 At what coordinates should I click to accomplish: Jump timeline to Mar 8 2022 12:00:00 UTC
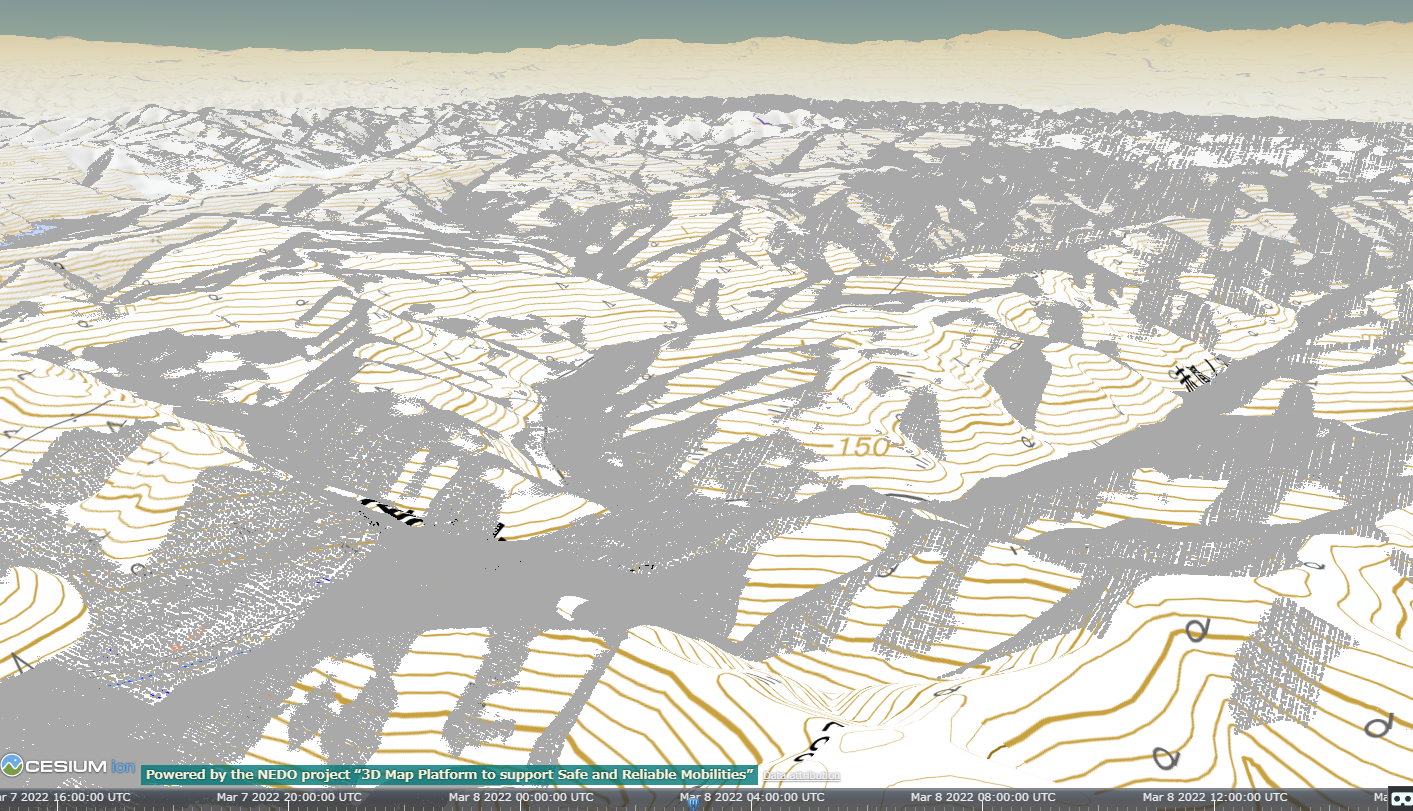click(x=1217, y=797)
